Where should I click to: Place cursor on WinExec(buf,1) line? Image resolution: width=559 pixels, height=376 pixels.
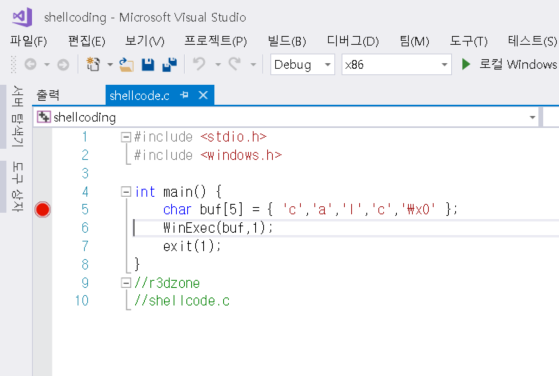pos(218,228)
